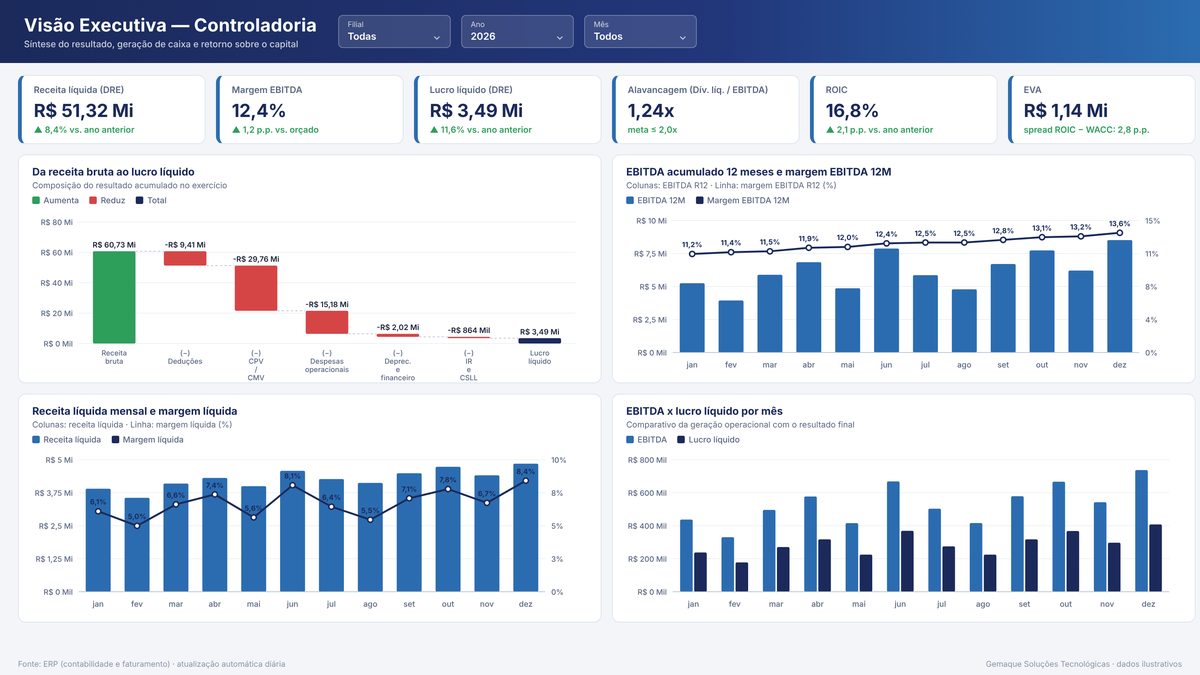Select the navy Total legend swatch
Screen dimensions: 1200x675
click(140, 201)
